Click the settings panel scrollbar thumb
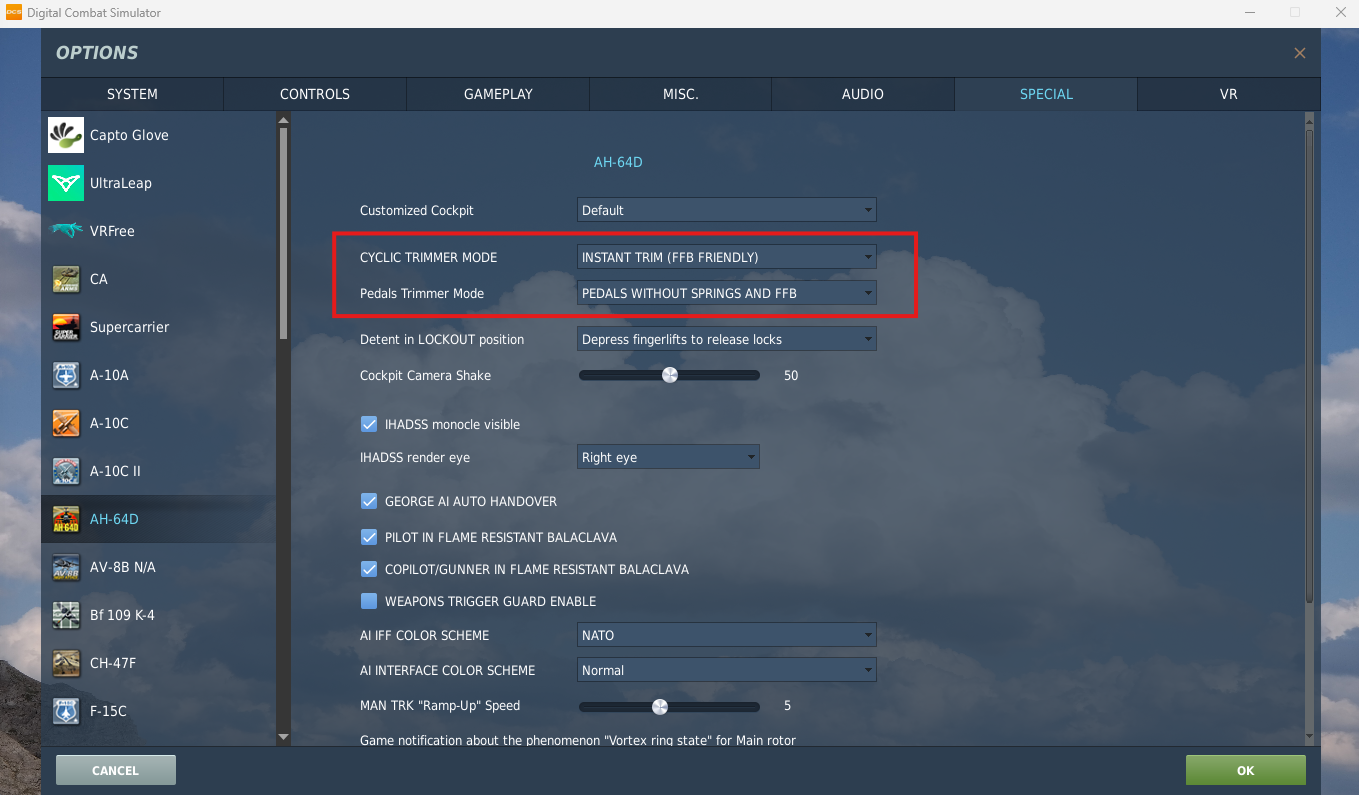Viewport: 1359px width, 795px height. coord(1310,366)
